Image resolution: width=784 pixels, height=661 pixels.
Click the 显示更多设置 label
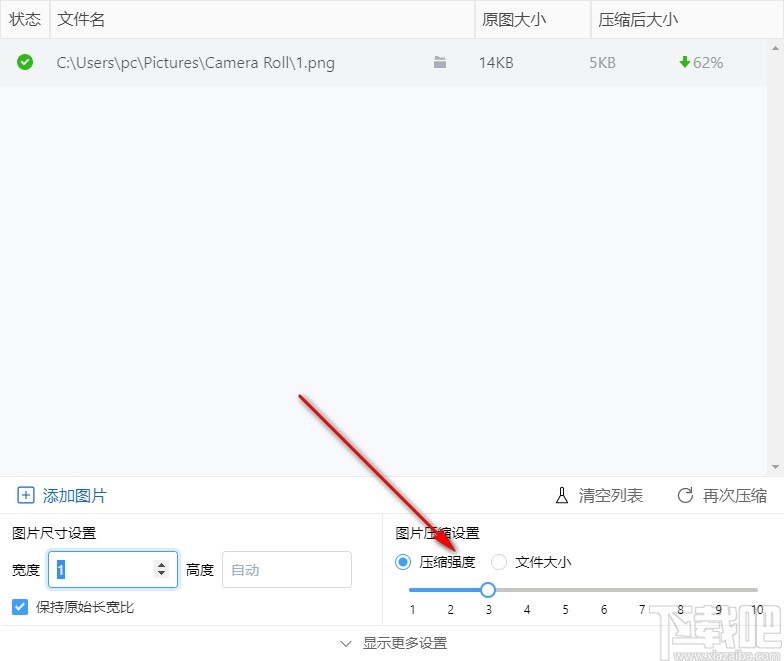(x=405, y=643)
